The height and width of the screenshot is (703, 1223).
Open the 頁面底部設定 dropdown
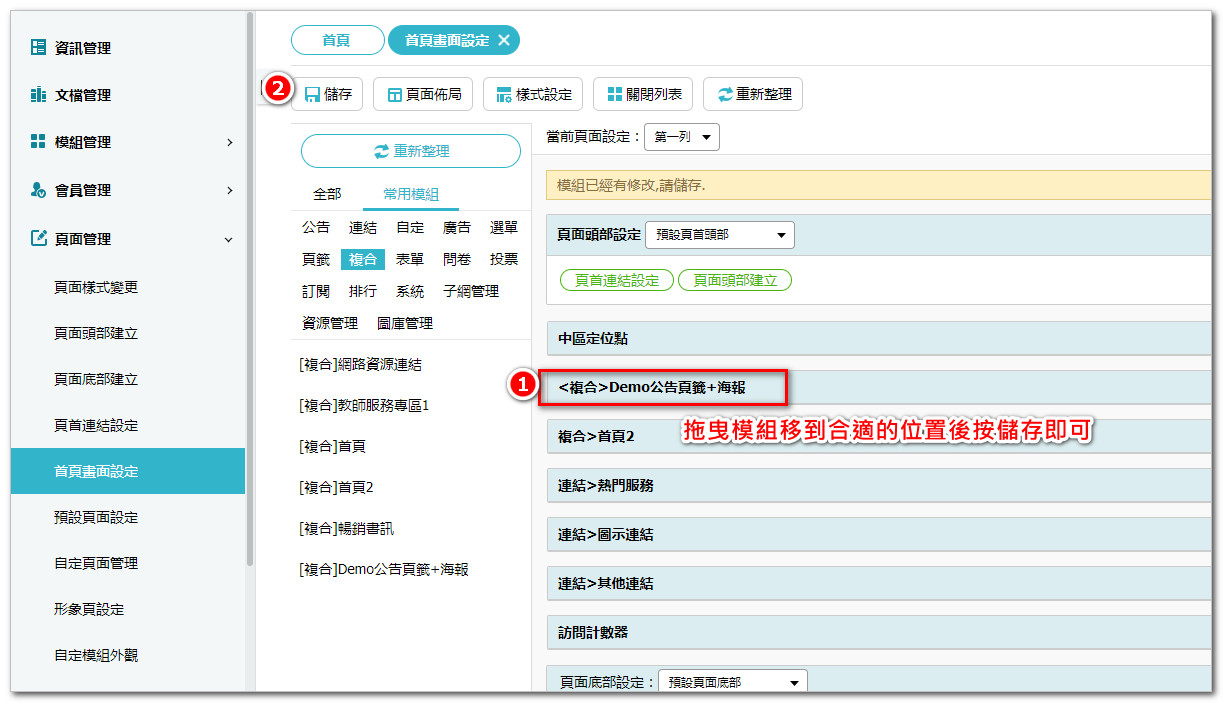click(732, 682)
